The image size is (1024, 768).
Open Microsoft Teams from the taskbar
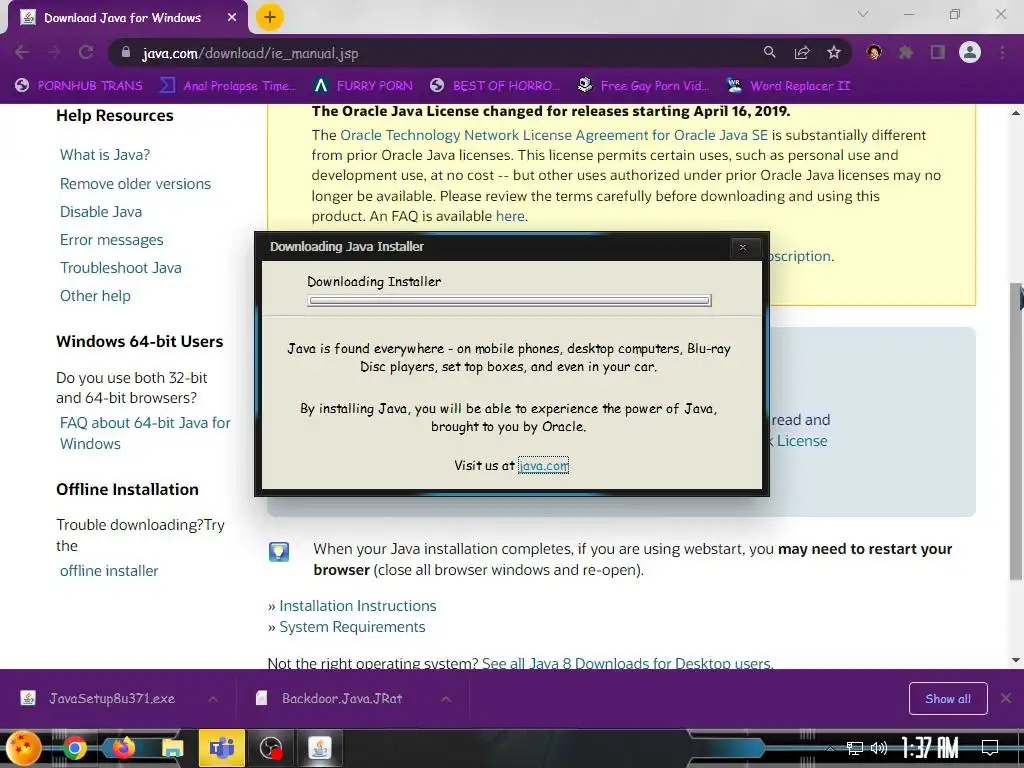(221, 748)
